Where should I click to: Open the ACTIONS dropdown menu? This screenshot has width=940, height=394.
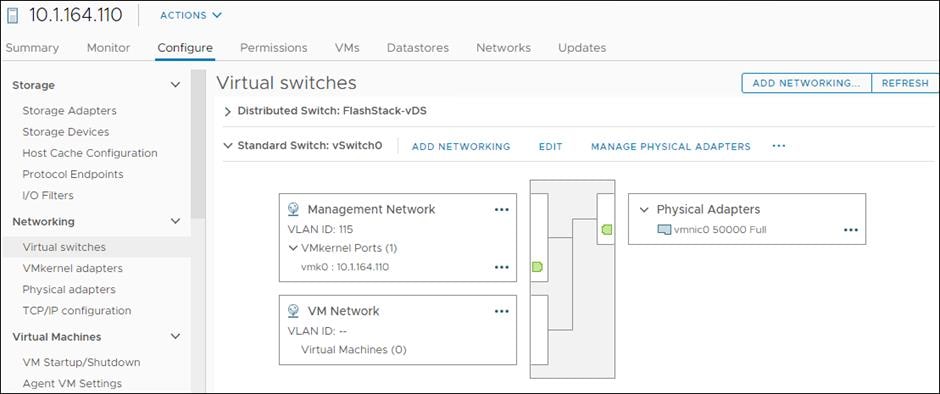pyautogui.click(x=191, y=15)
